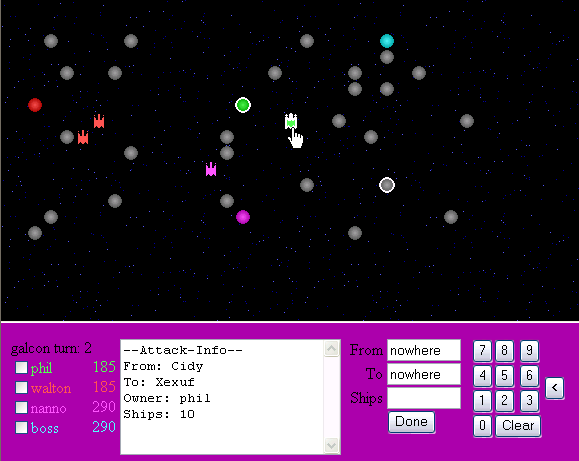Click the To destination field
Viewport: 579px width, 461px height.
click(x=424, y=374)
